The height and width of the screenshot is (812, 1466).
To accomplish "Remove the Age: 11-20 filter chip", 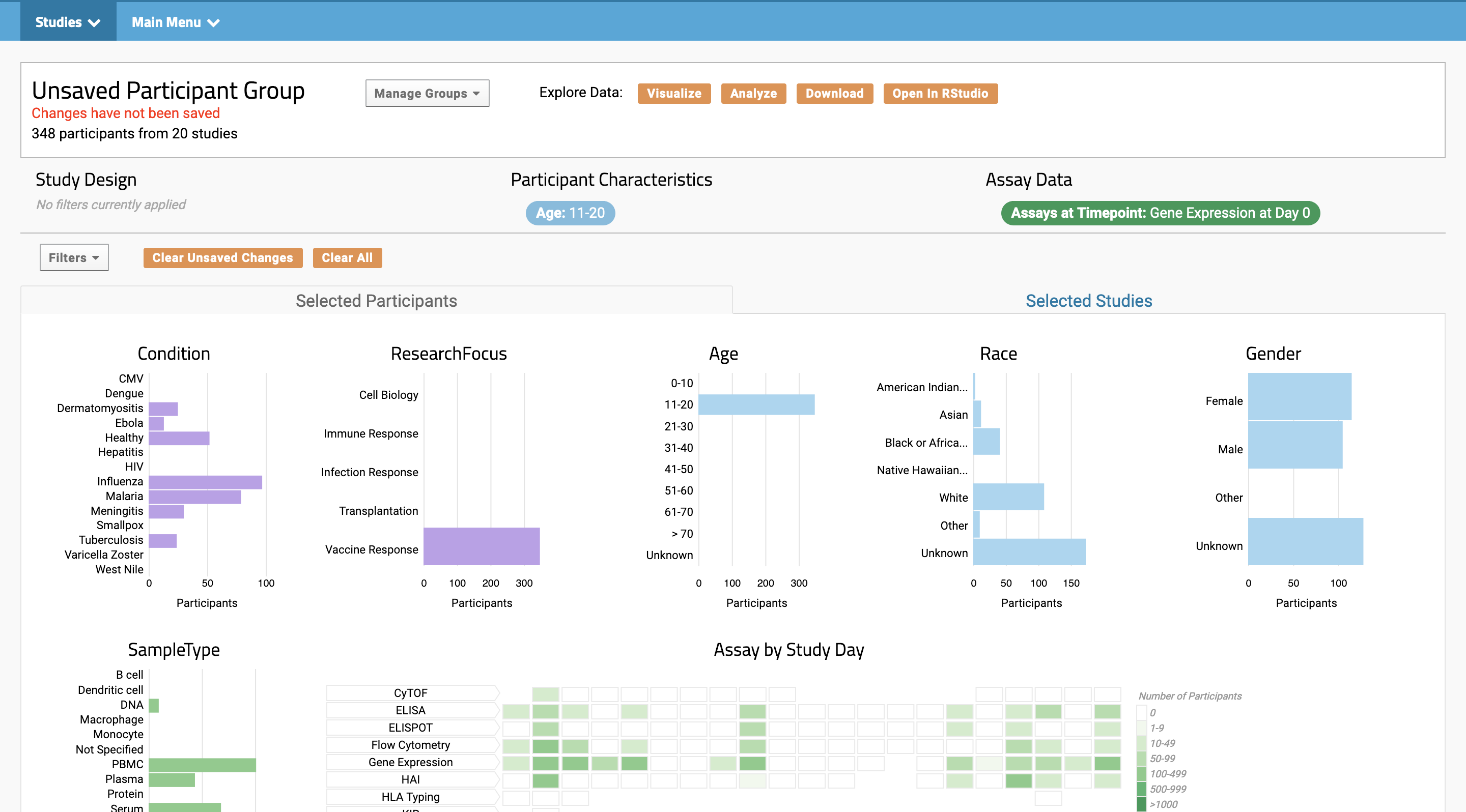I will (570, 213).
